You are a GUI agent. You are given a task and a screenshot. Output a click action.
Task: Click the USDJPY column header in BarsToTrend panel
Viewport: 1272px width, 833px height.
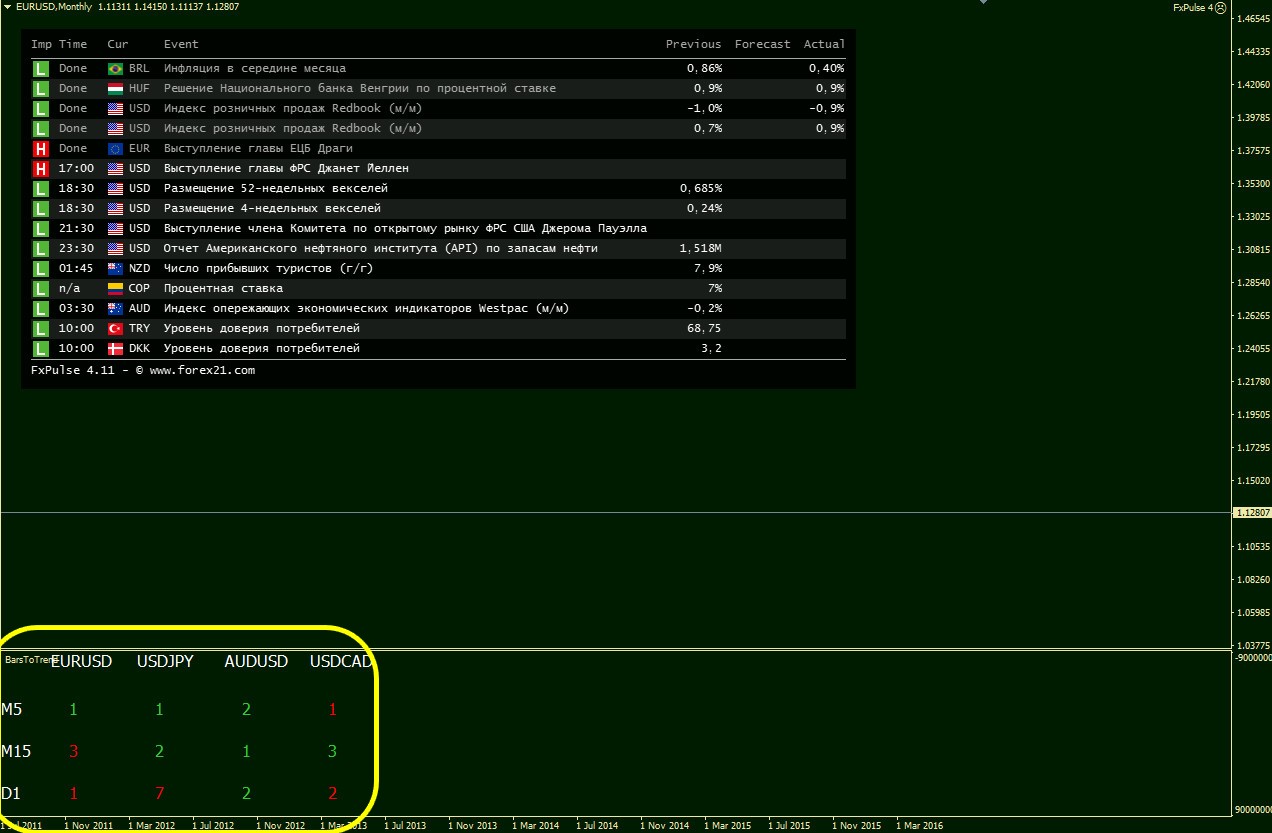click(165, 661)
